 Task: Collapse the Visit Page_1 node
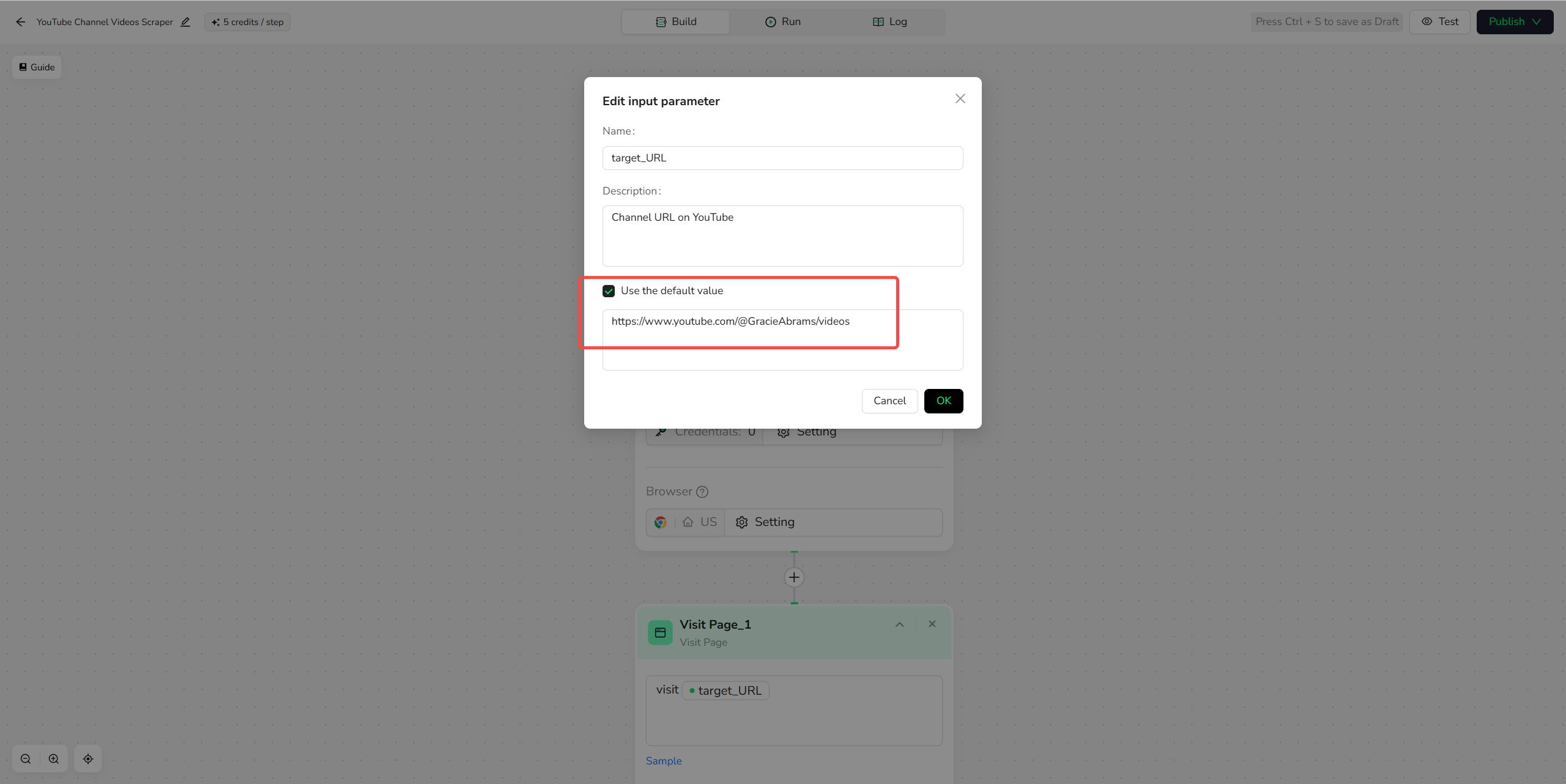tap(900, 624)
